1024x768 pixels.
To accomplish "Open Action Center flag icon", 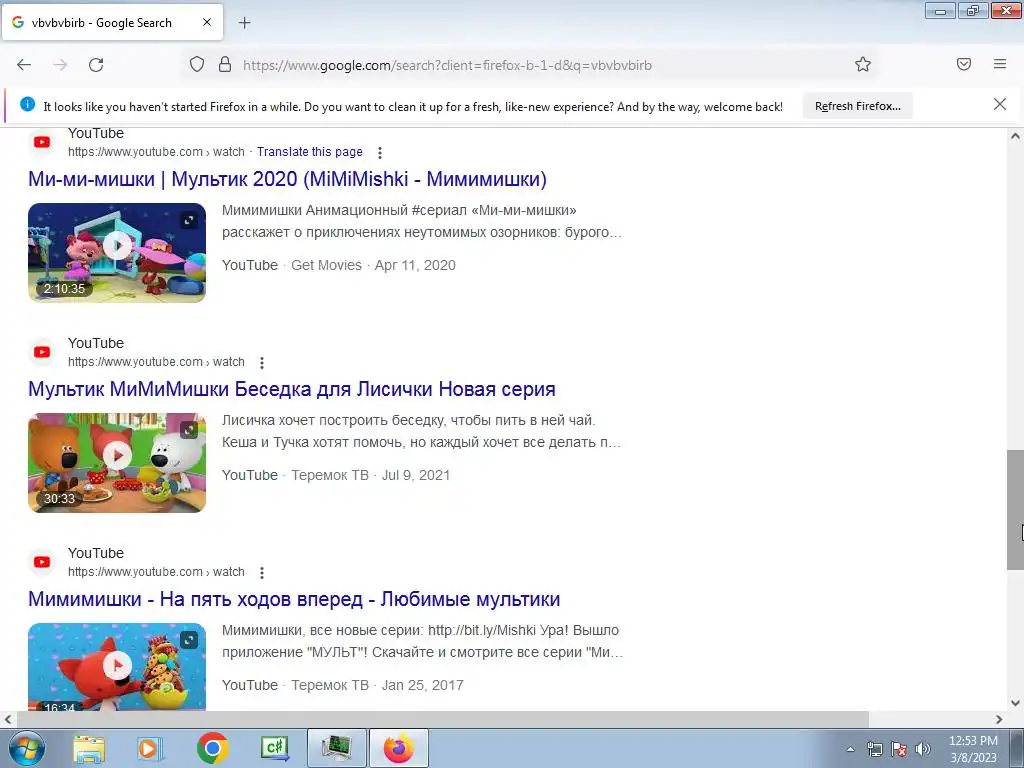I will [899, 749].
